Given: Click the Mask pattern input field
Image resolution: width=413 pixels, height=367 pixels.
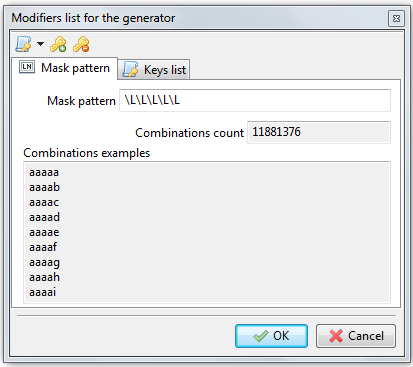Looking at the screenshot, I should point(255,100).
